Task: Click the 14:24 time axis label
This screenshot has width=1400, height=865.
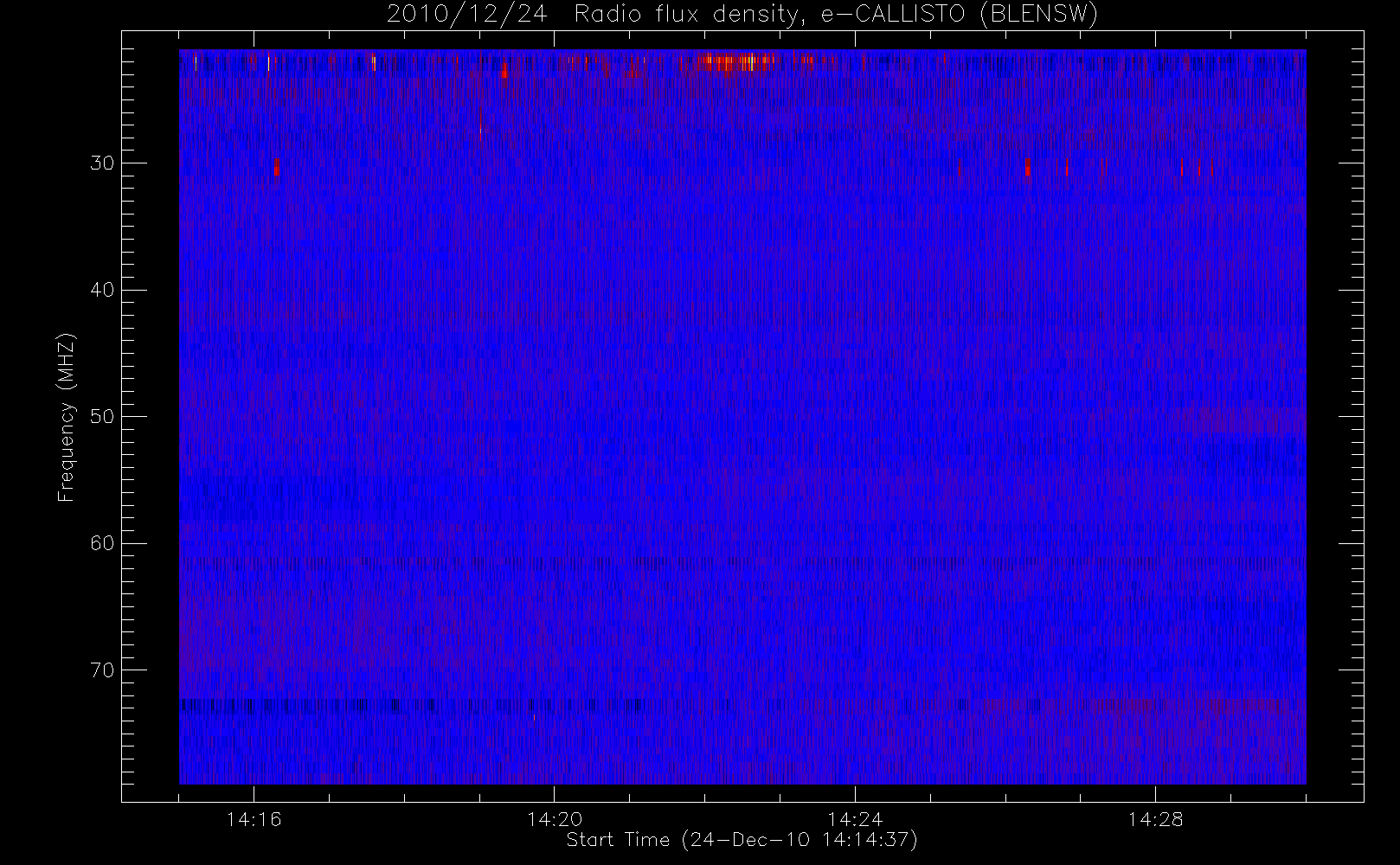Action: (x=855, y=818)
